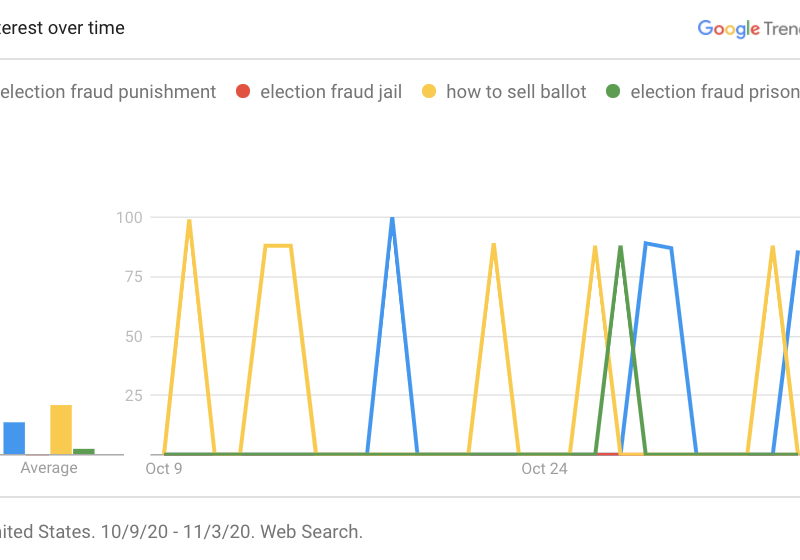Click the 'Oct 24' date label on the axis
The height and width of the screenshot is (560, 800).
544,468
